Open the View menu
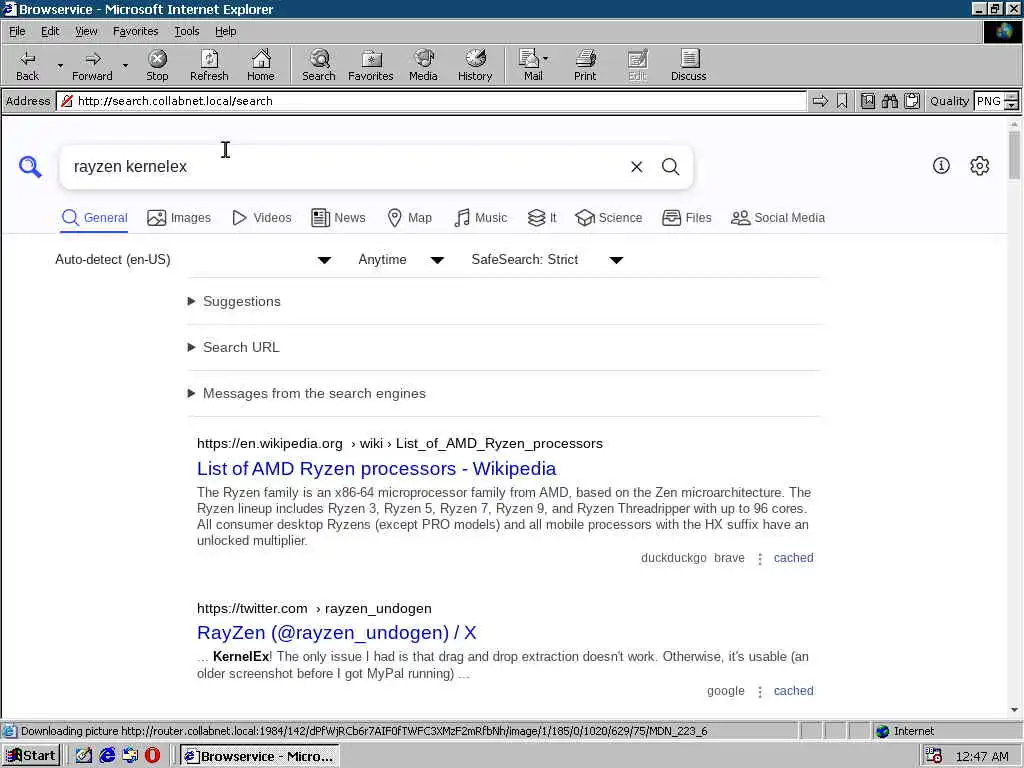The width and height of the screenshot is (1024, 768). point(86,31)
